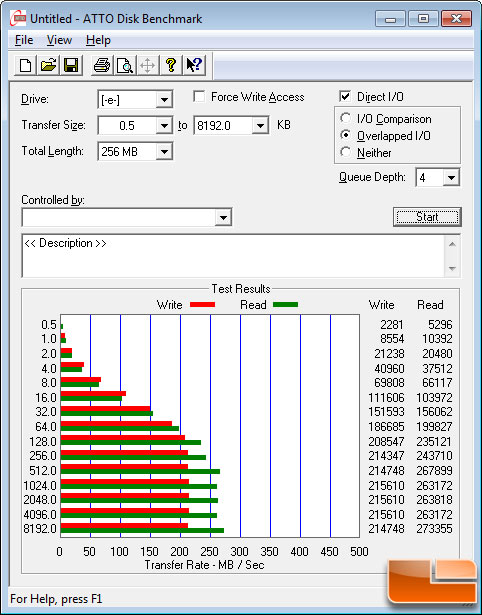Expand the Controlled by dropdown
This screenshot has width=482, height=615.
pyautogui.click(x=223, y=217)
